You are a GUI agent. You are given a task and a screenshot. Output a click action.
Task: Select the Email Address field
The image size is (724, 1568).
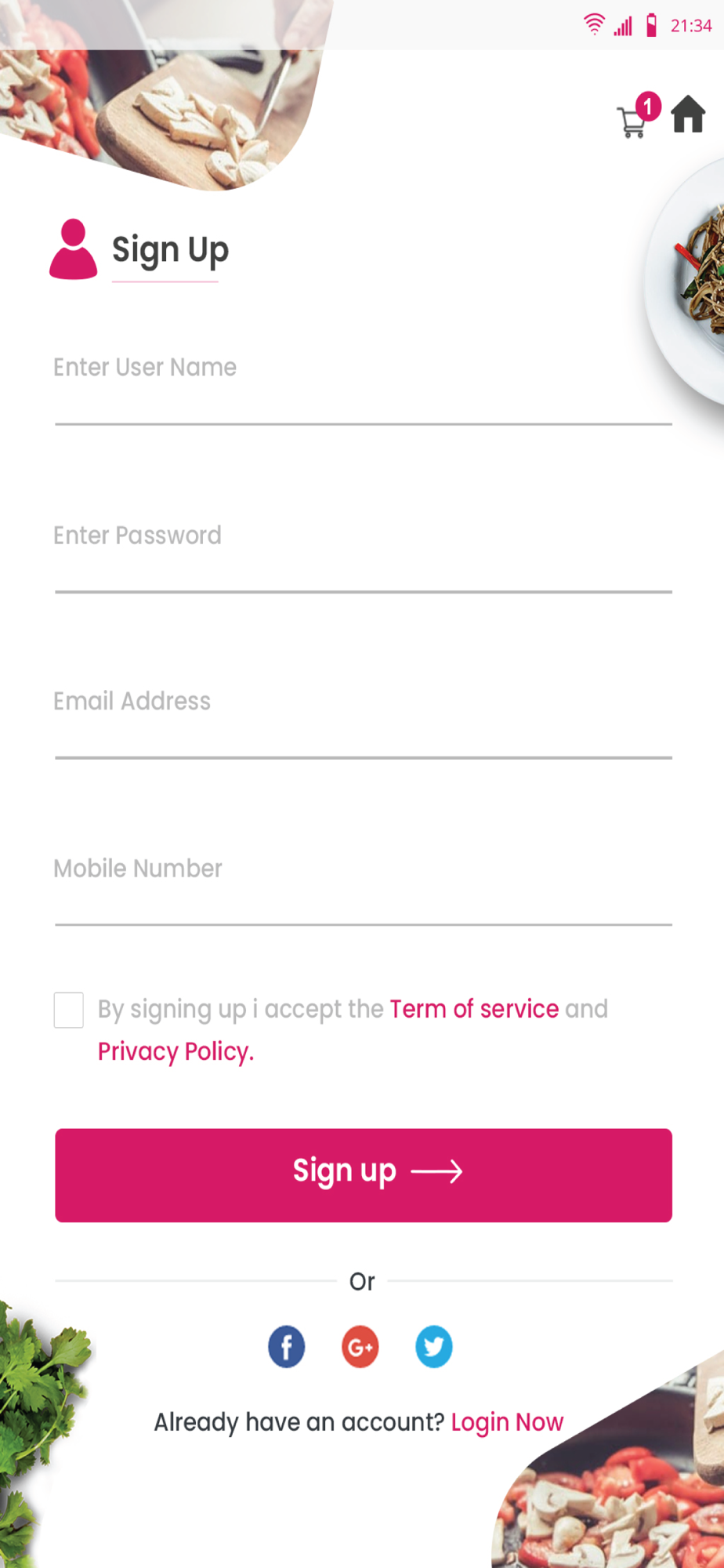point(364,718)
